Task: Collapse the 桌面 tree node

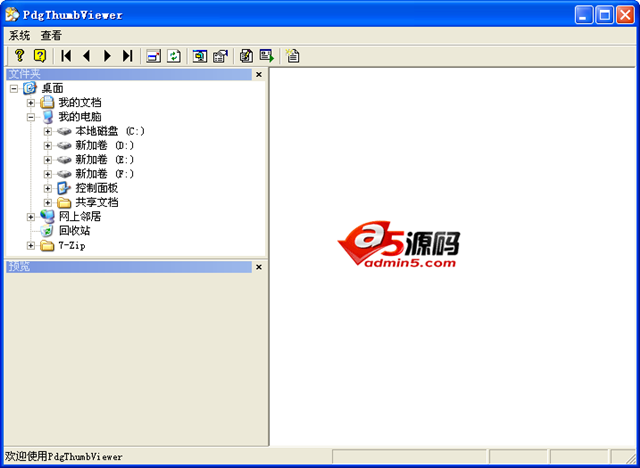Action: 14,88
